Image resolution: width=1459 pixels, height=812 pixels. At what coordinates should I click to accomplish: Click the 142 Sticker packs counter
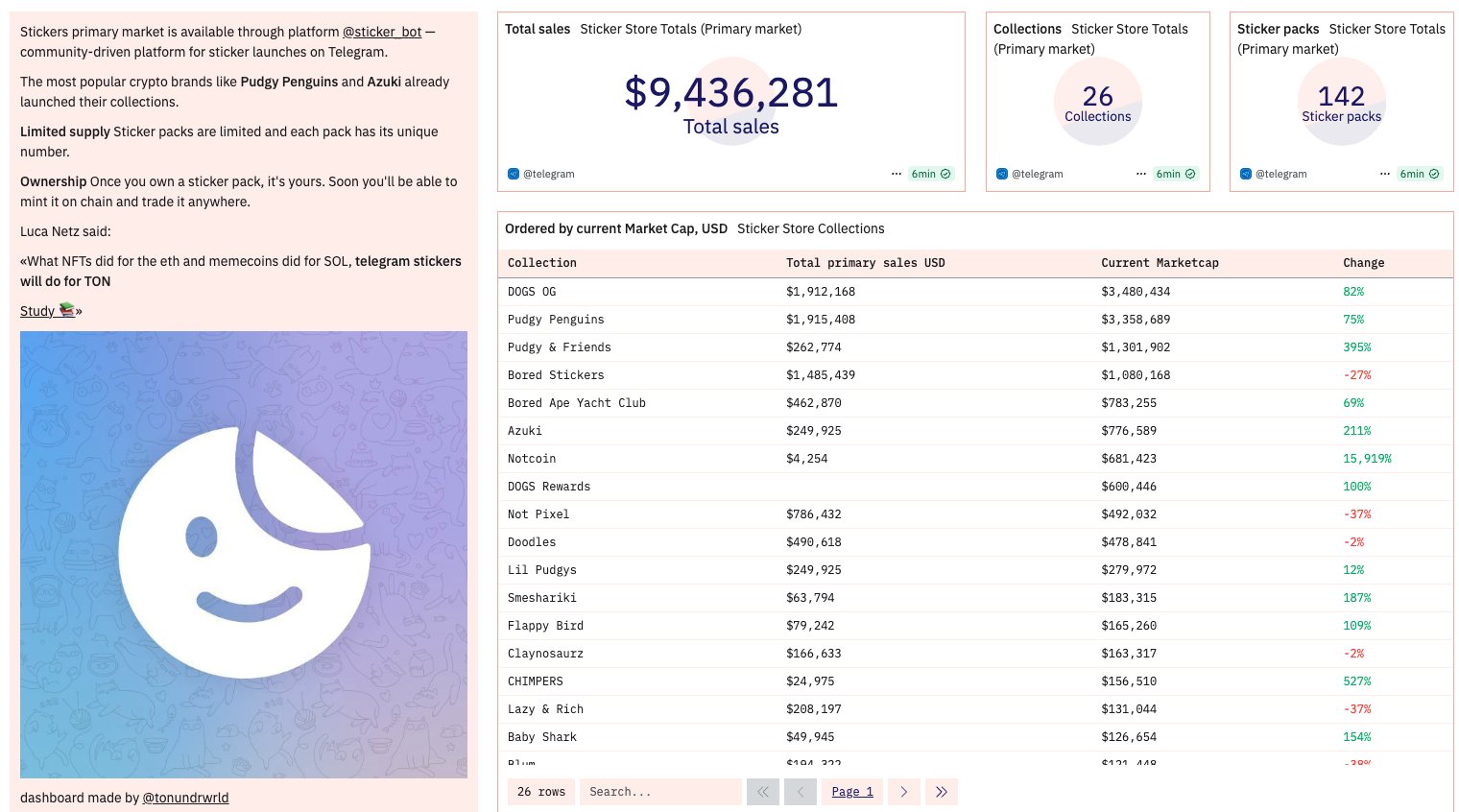[1341, 96]
